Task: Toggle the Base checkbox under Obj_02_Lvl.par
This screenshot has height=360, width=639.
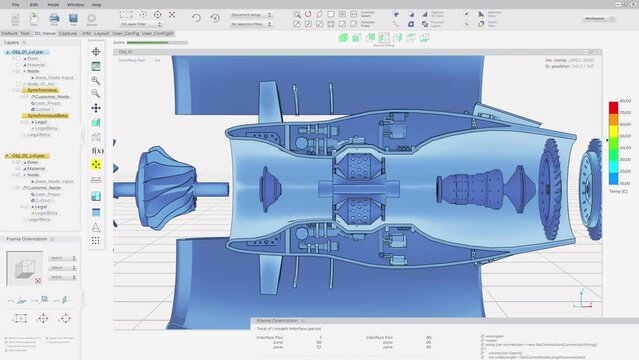Action: 18,162
